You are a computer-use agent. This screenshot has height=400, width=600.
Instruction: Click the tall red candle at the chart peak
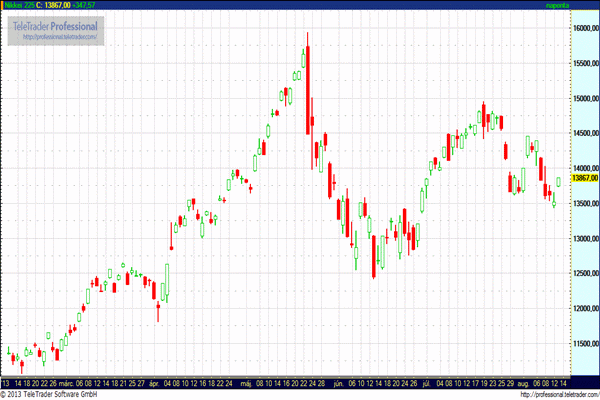point(307,90)
